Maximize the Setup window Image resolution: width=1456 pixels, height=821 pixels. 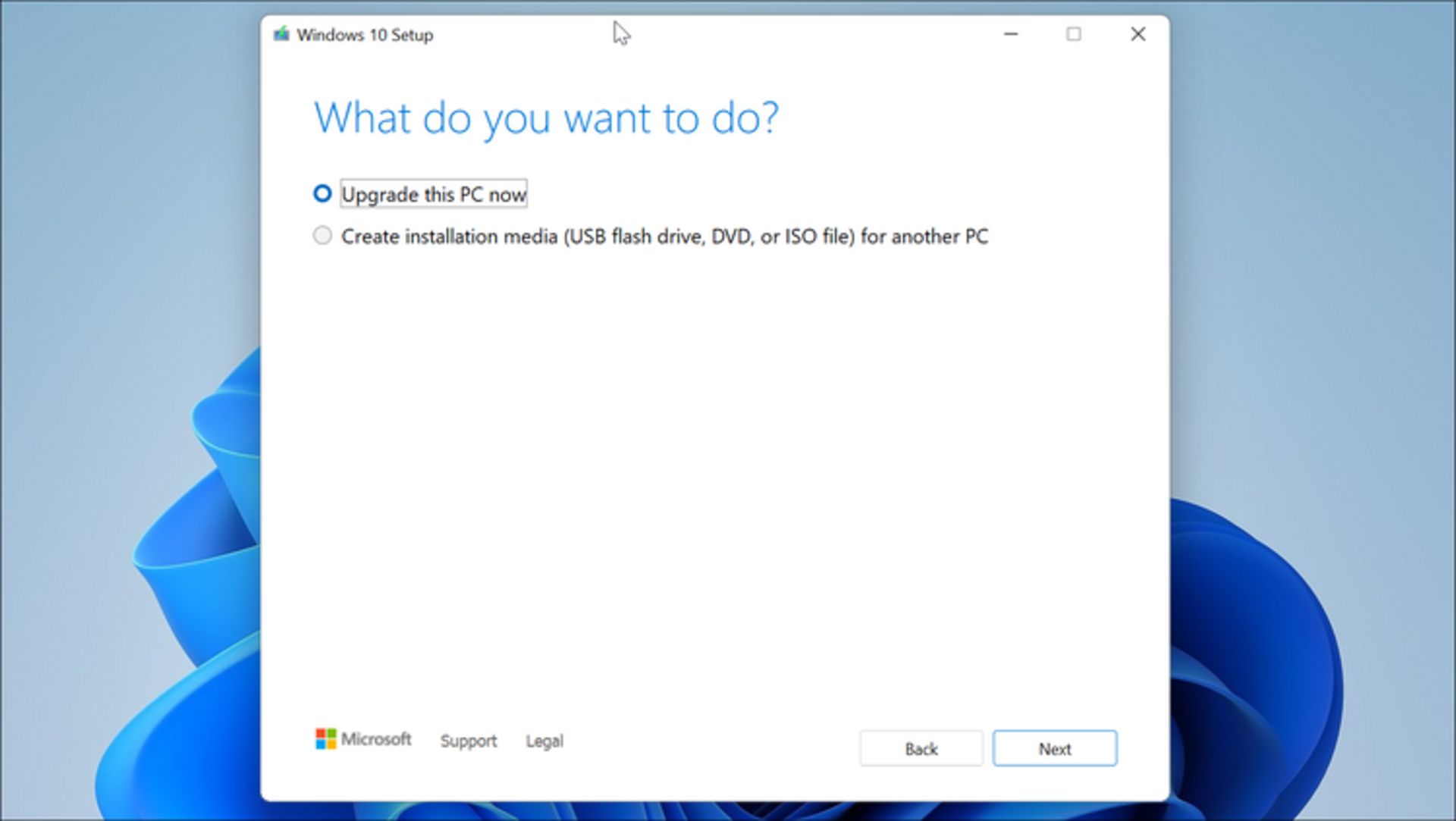[1073, 34]
